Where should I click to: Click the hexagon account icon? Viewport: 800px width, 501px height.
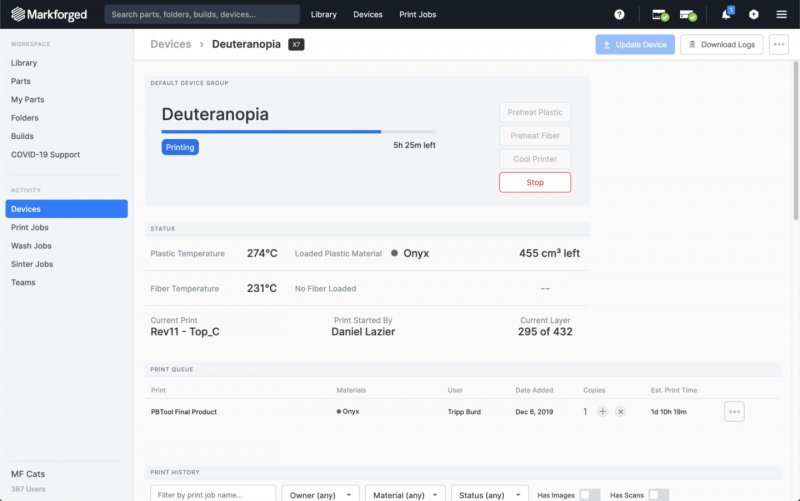pyautogui.click(x=754, y=15)
